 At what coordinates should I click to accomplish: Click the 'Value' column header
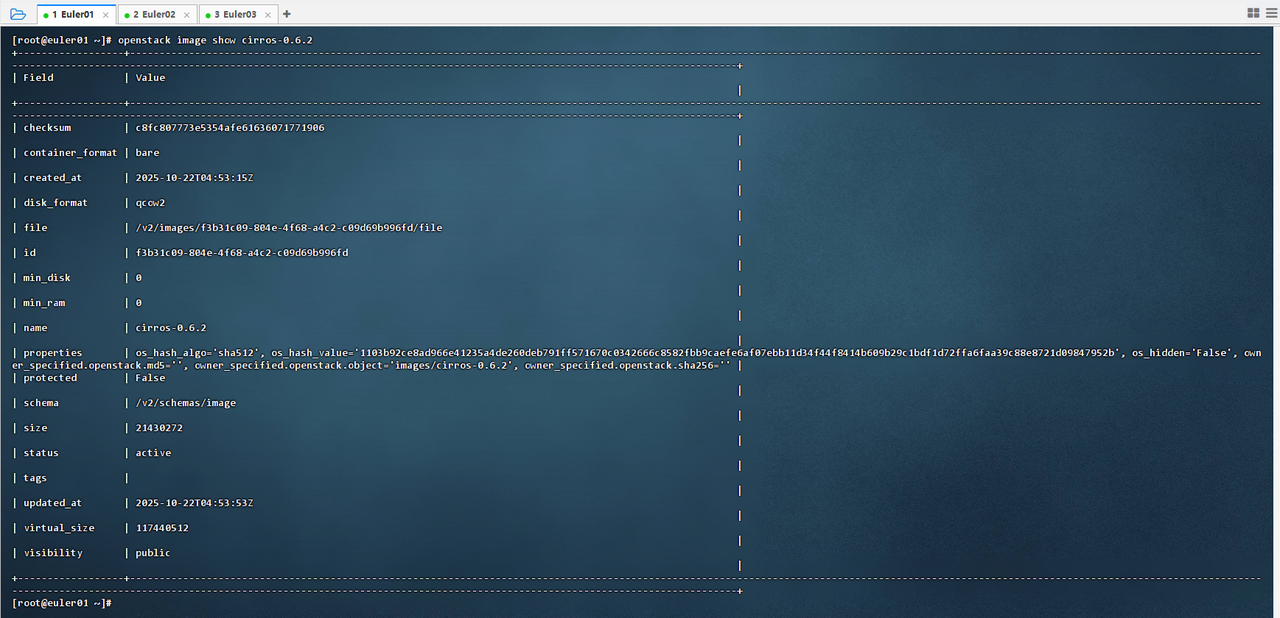(x=150, y=77)
